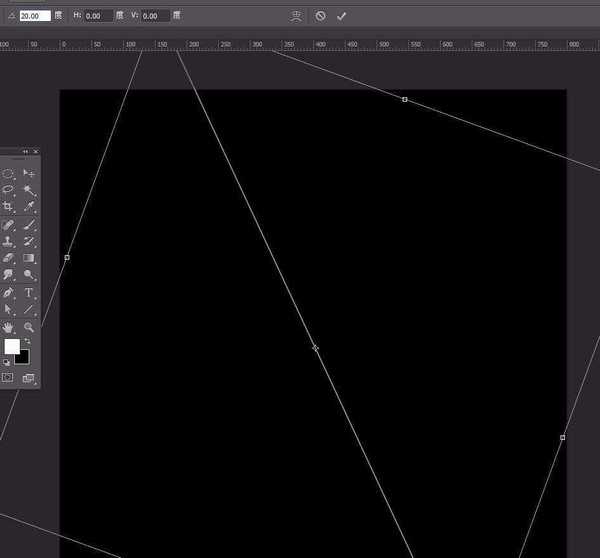Select the Eyedropper tool
Image resolution: width=600 pixels, height=558 pixels.
29,206
